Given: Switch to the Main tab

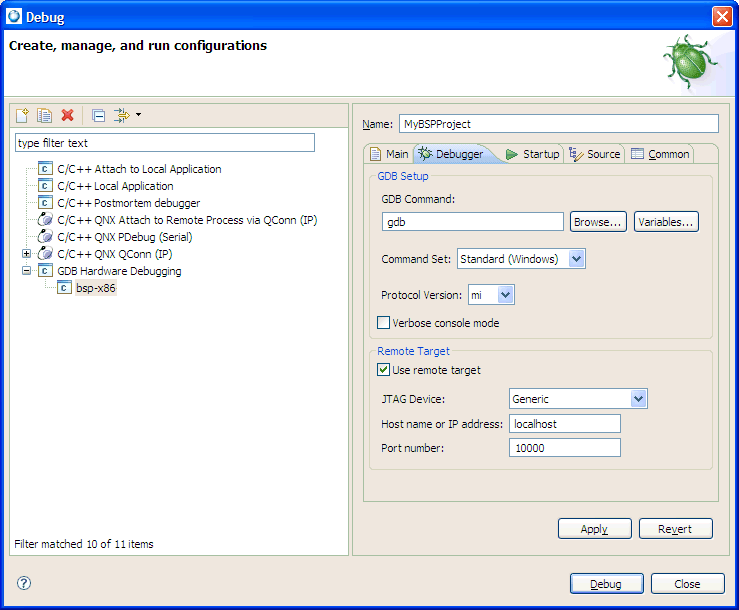Looking at the screenshot, I should click(389, 154).
